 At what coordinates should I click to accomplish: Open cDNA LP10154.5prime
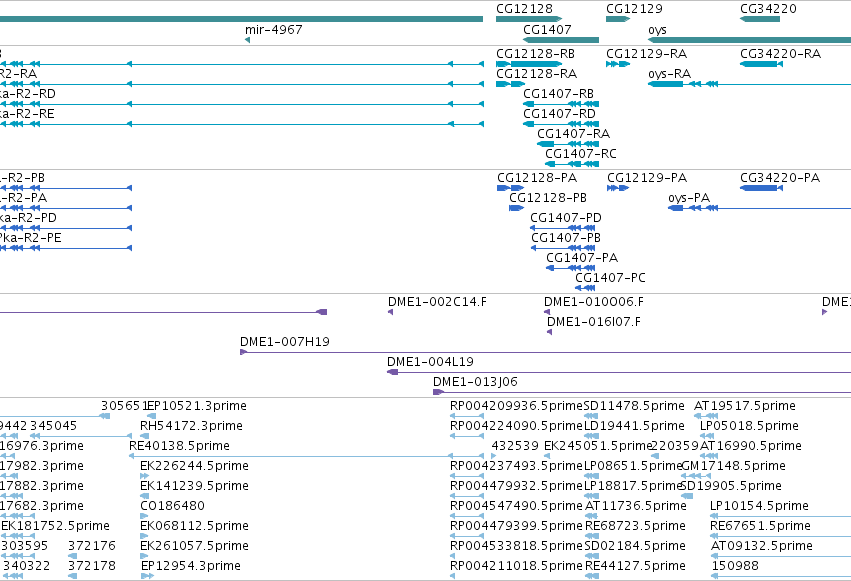coord(759,506)
